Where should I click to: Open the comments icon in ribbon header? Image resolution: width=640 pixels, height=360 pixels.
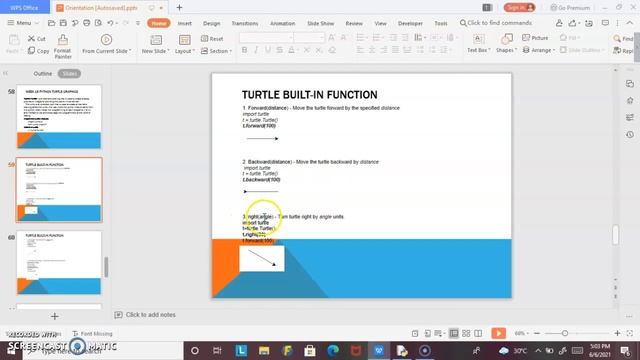coord(605,23)
